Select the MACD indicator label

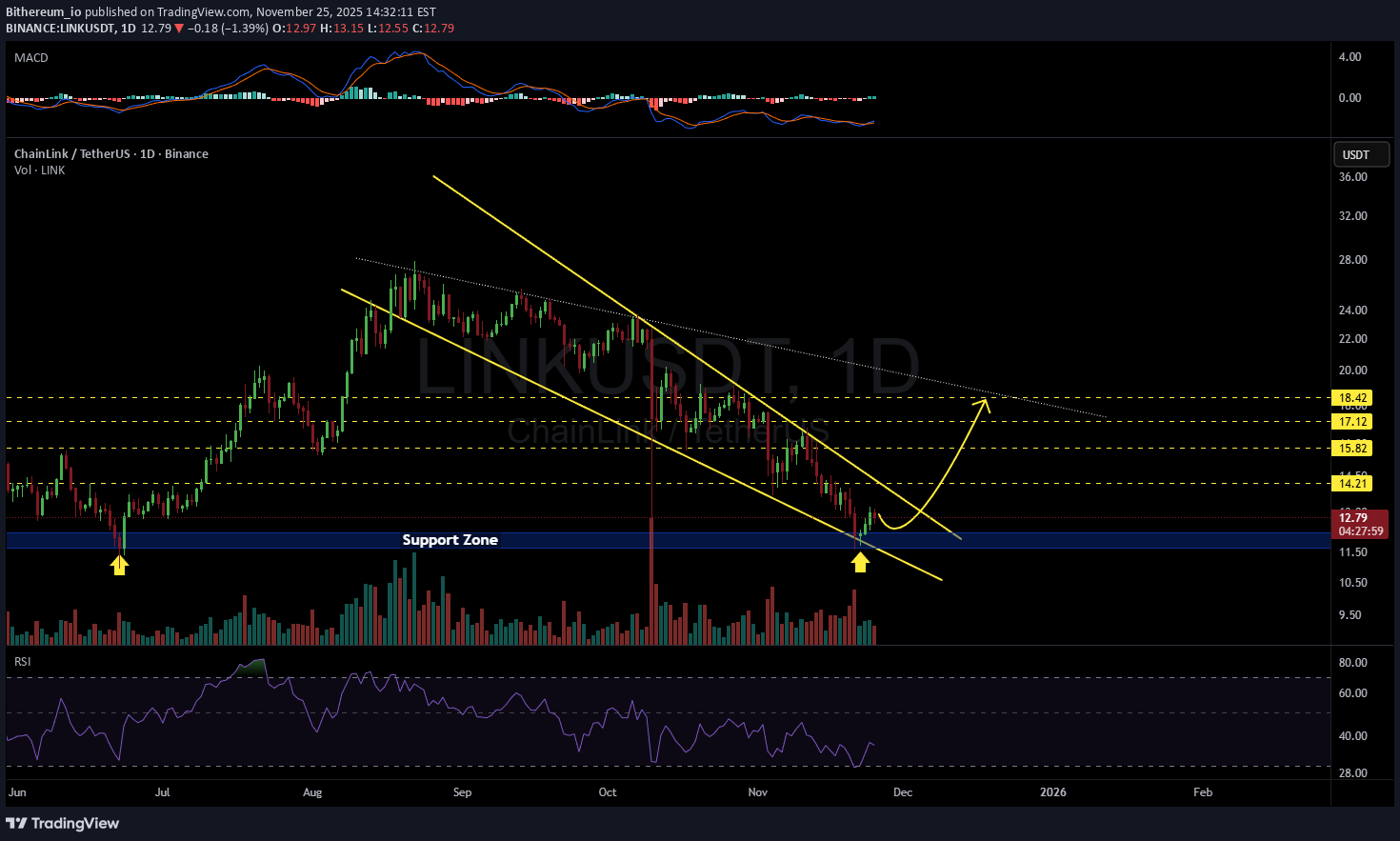[31, 58]
